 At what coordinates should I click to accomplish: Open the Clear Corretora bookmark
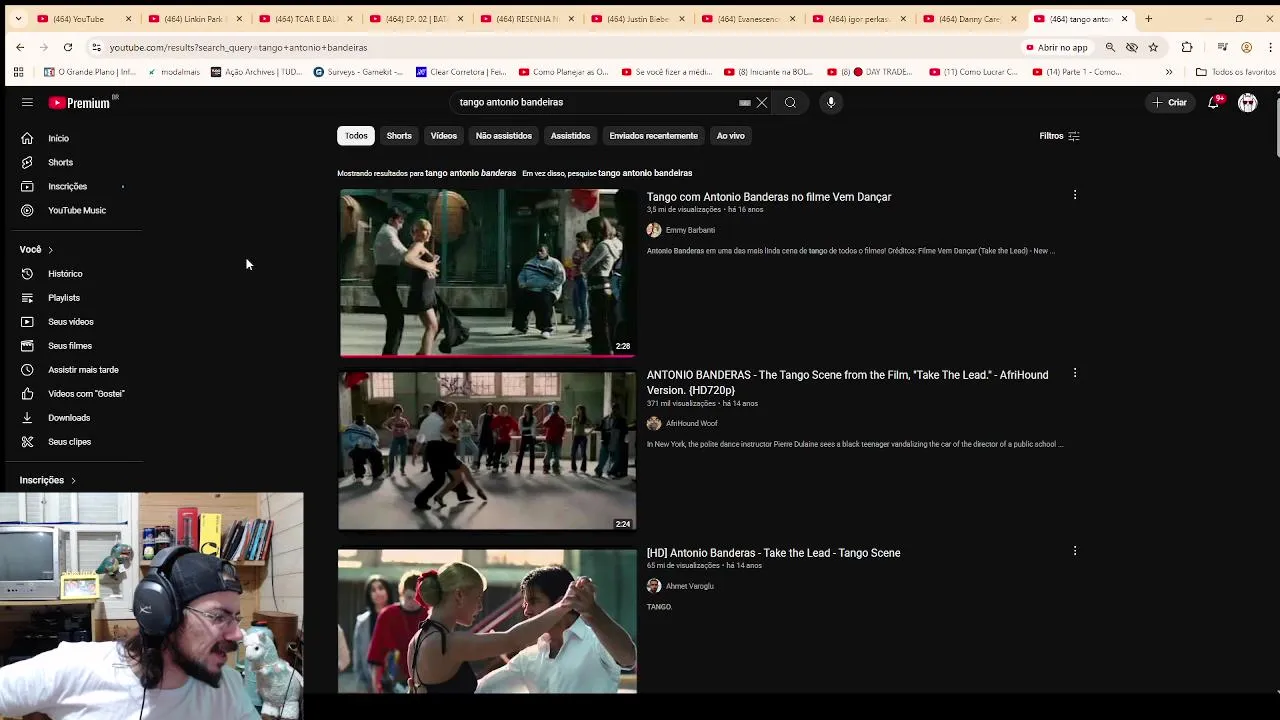click(462, 72)
